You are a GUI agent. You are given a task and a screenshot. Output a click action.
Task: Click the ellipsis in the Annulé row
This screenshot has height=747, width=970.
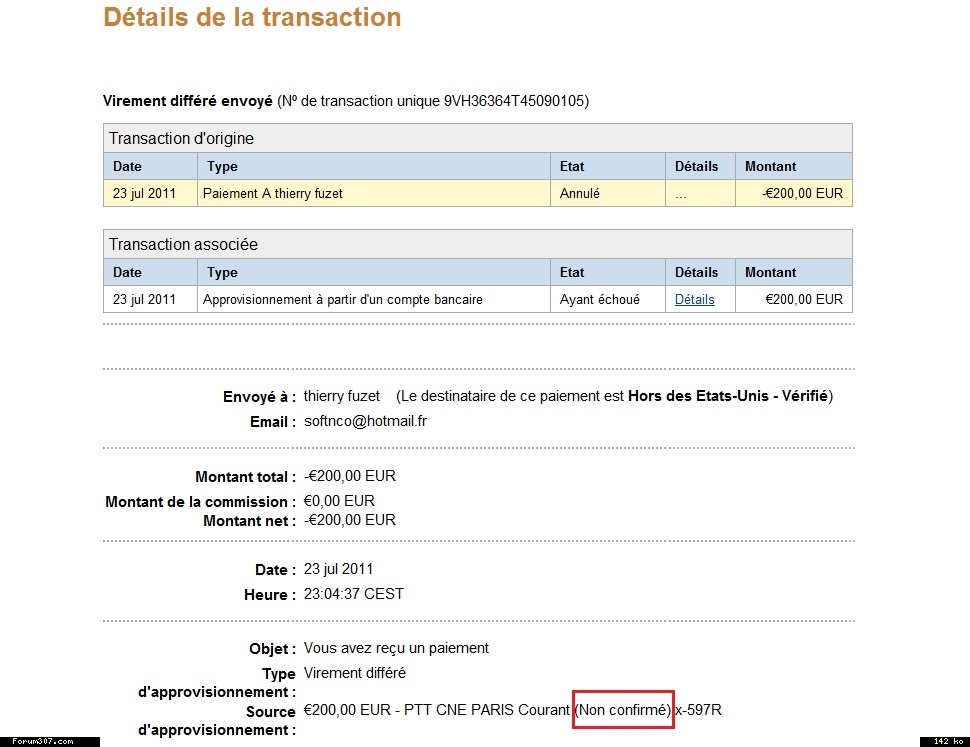click(x=681, y=193)
